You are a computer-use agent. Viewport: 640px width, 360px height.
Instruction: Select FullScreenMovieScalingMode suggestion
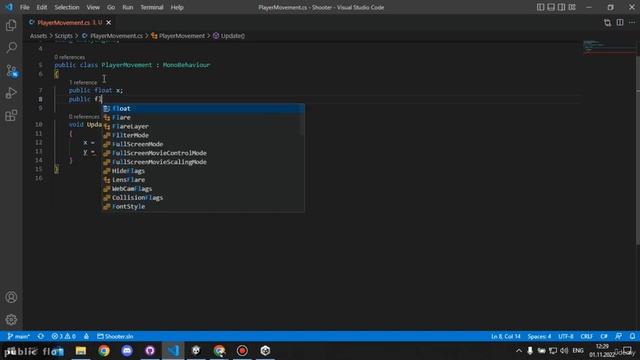pos(203,162)
